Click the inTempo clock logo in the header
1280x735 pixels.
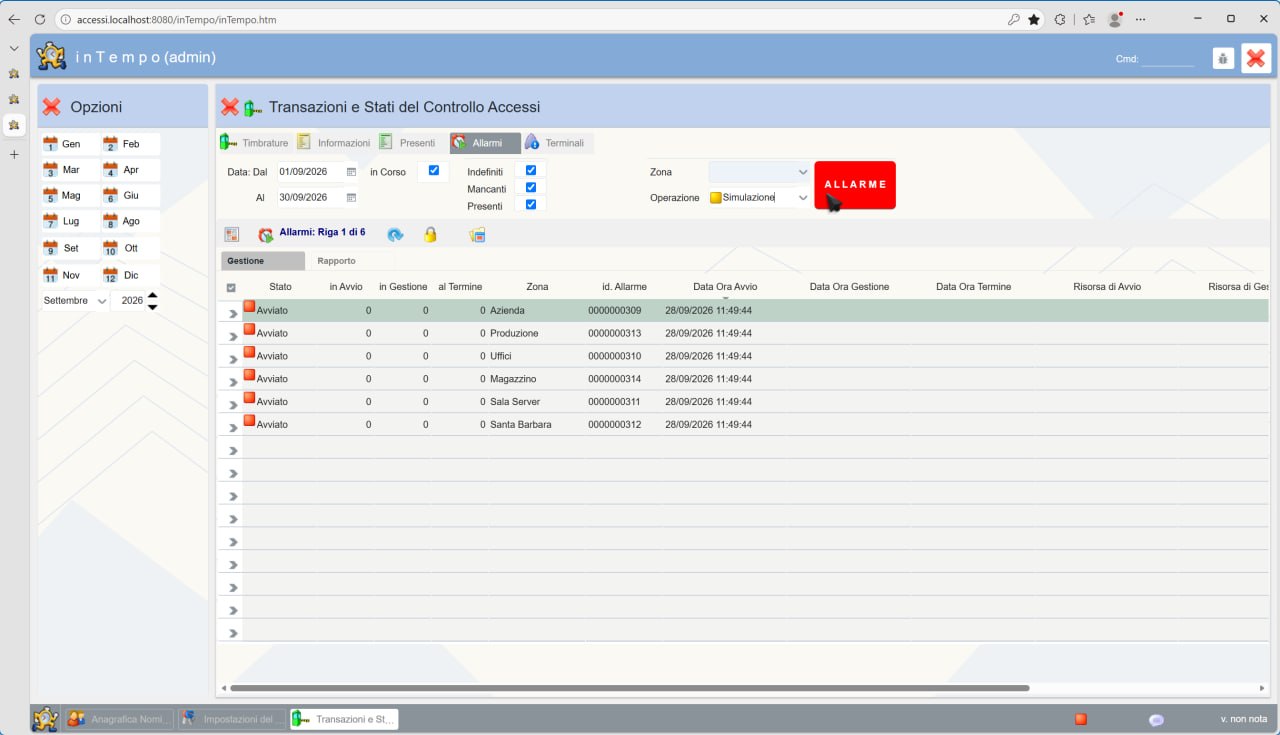point(51,56)
